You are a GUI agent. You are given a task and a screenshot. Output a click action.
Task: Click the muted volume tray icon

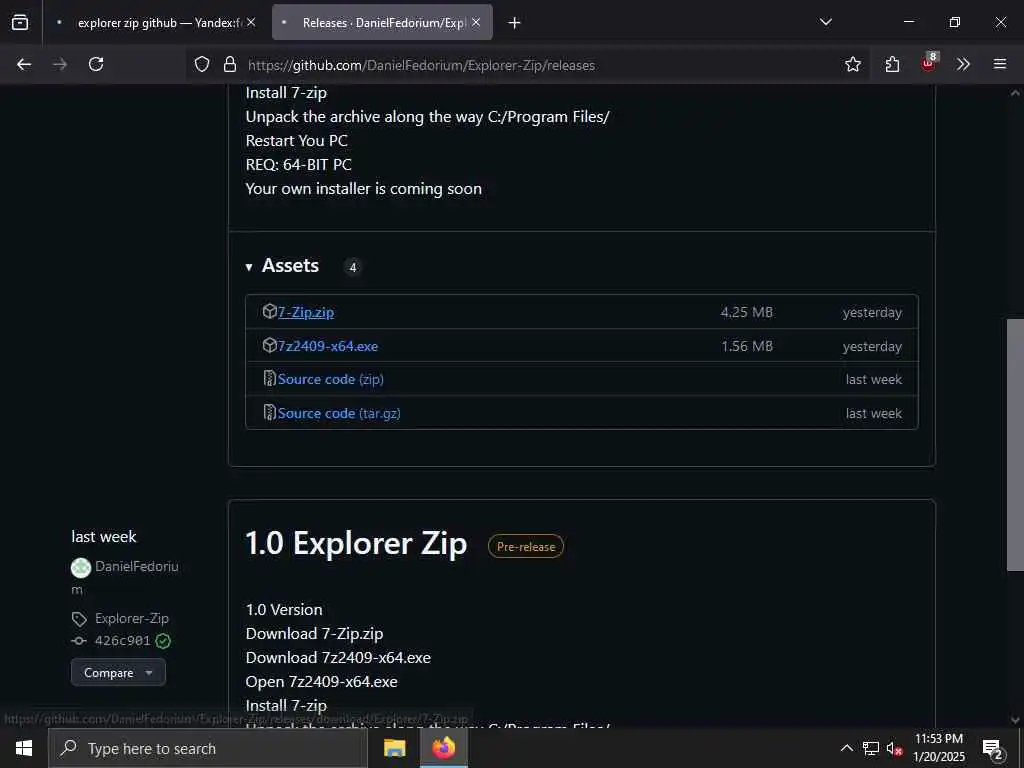pyautogui.click(x=894, y=748)
